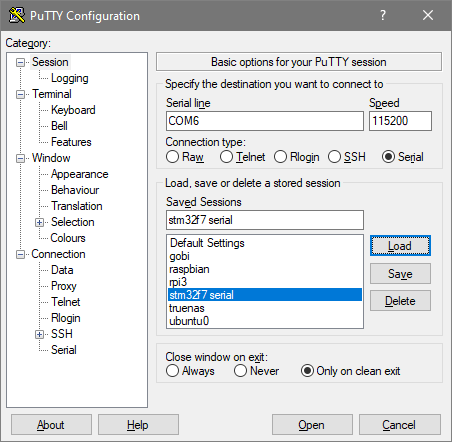
Task: Select Raw connection type radio
Action: coord(172,157)
